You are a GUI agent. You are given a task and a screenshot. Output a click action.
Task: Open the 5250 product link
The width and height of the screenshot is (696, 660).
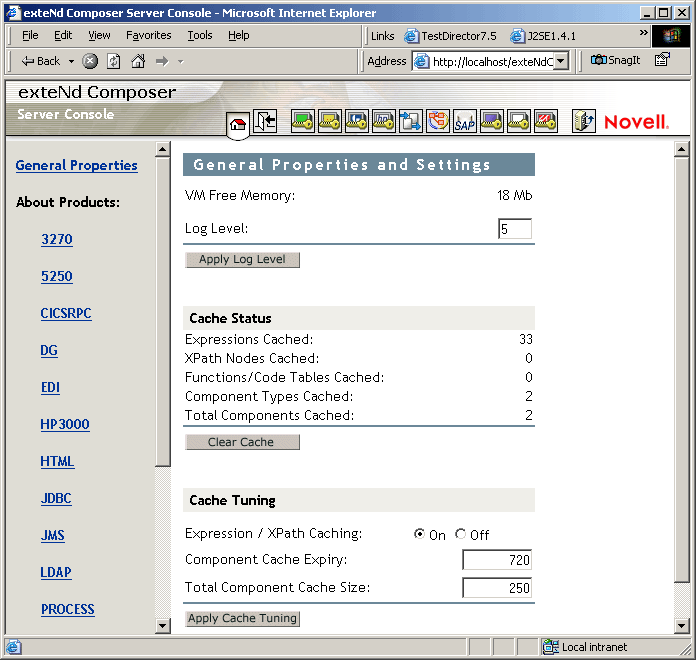coord(57,276)
